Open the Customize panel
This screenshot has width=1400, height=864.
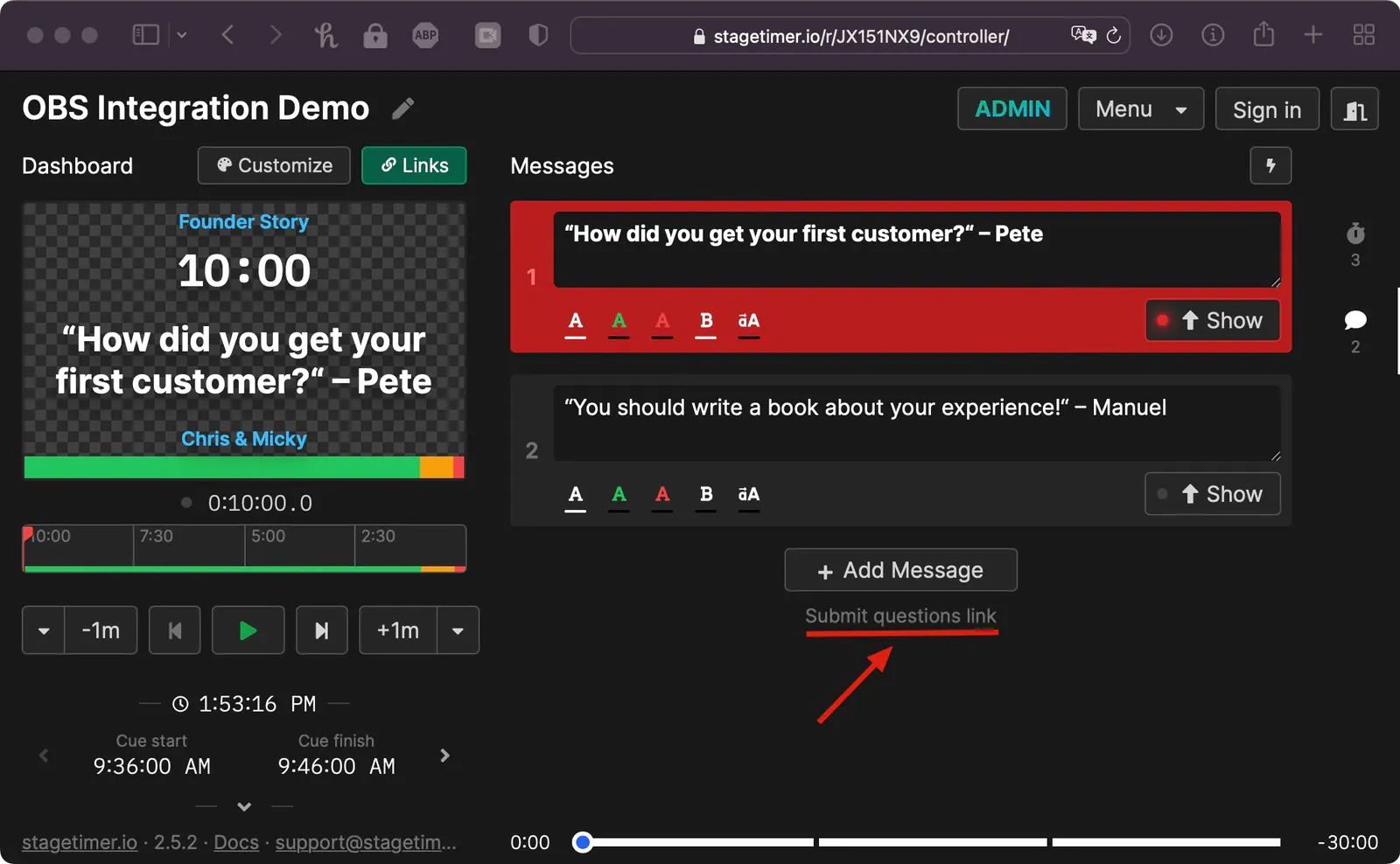click(273, 165)
